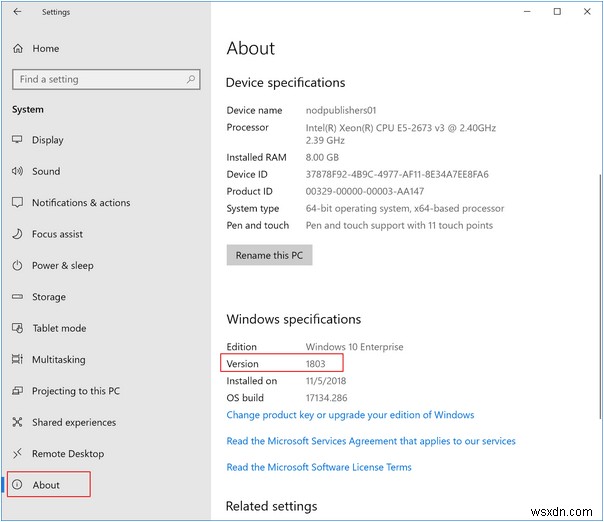Viewport: 604px width, 522px height.
Task: Click the Notifications & actions icon
Action: coord(17,203)
